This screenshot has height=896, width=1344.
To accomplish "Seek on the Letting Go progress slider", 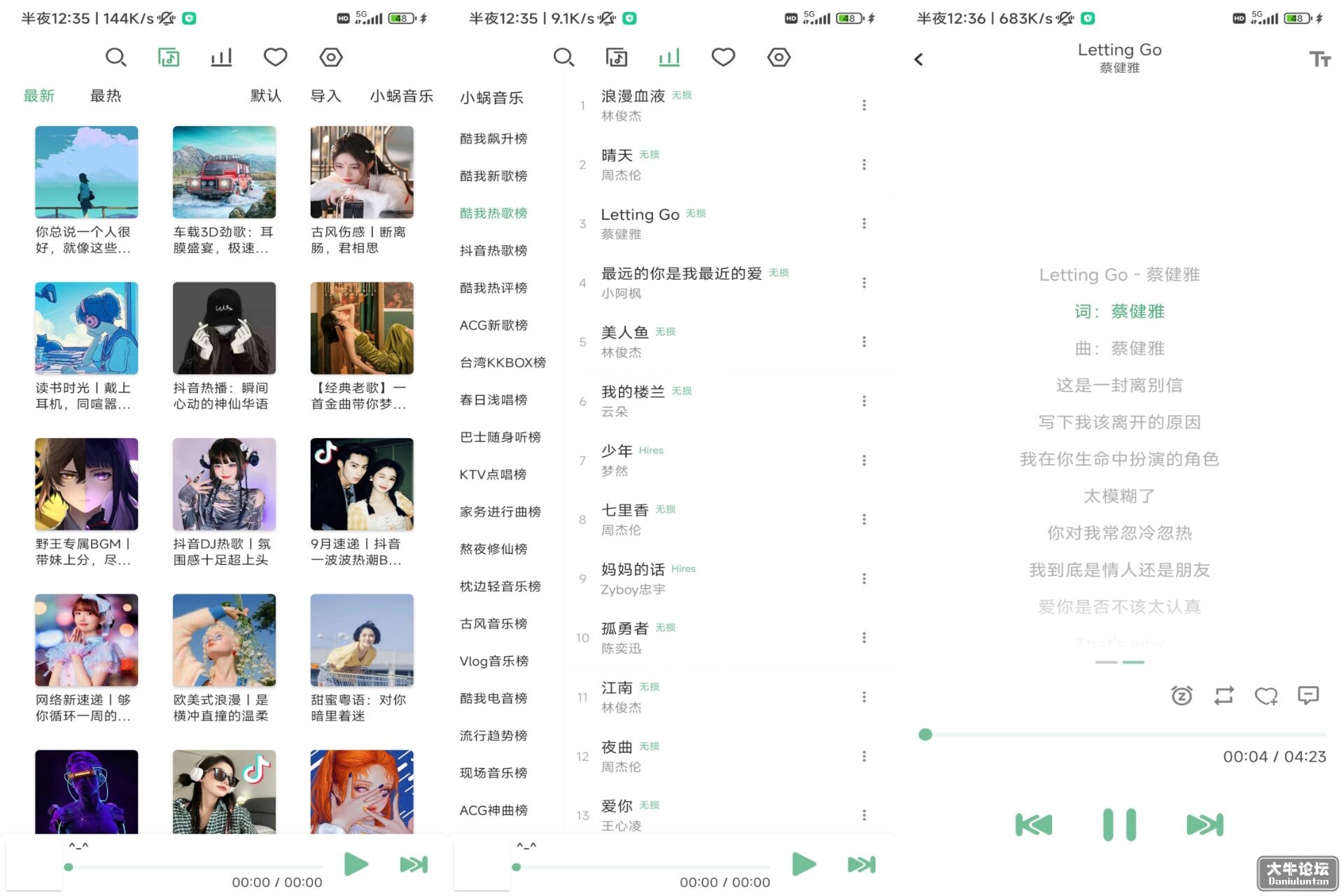I will click(x=1125, y=734).
